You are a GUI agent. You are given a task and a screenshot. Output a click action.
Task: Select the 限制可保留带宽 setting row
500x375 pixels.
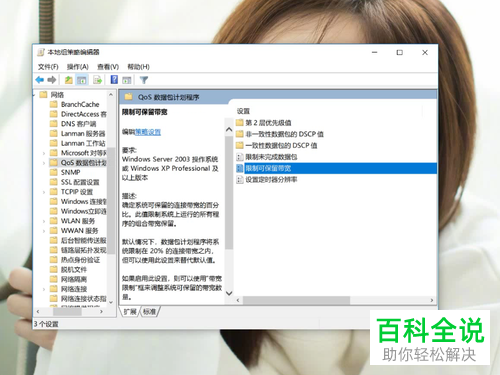[x=336, y=168]
